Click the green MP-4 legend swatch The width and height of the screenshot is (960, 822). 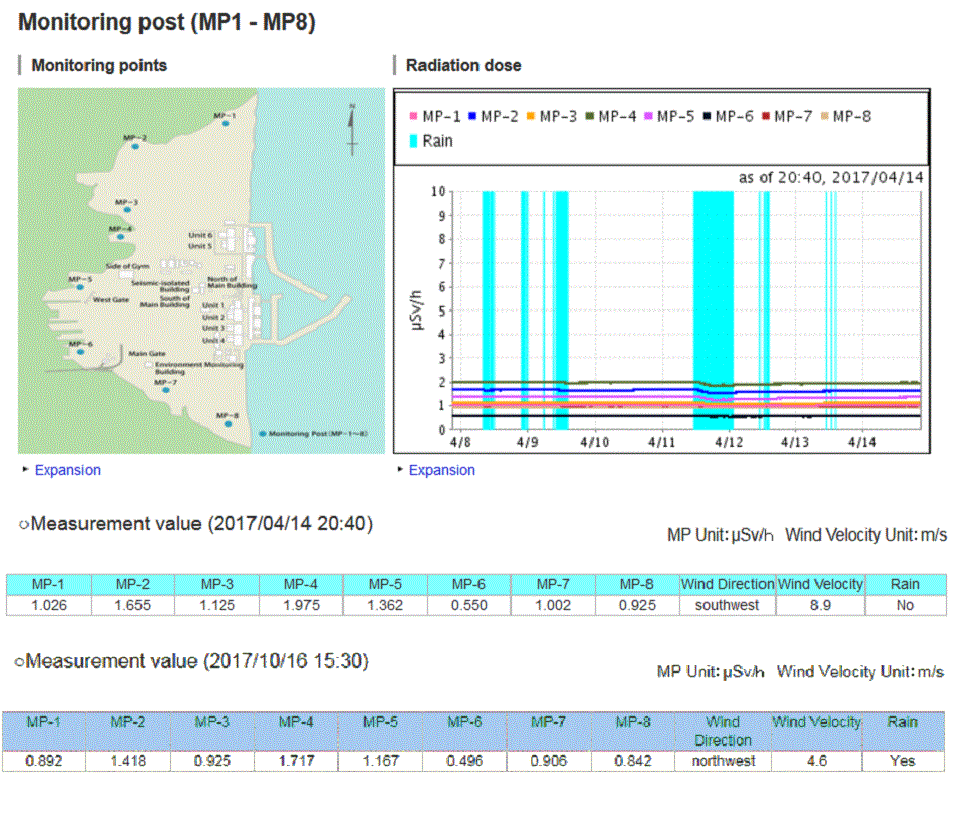(590, 117)
